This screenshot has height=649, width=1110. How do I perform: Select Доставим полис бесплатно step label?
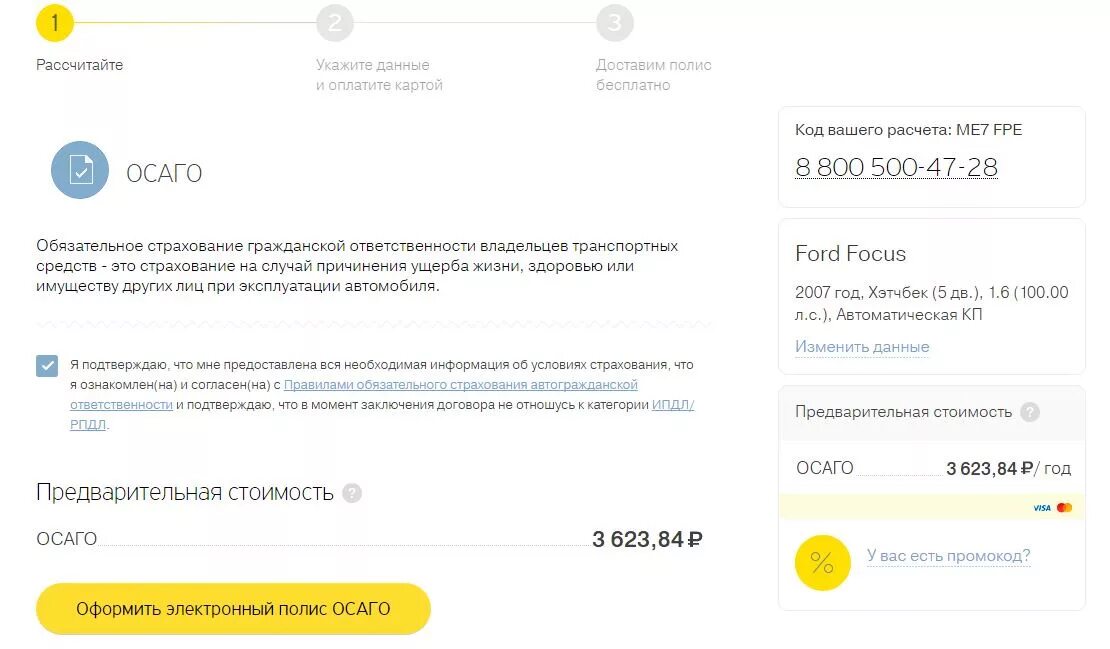coord(653,75)
